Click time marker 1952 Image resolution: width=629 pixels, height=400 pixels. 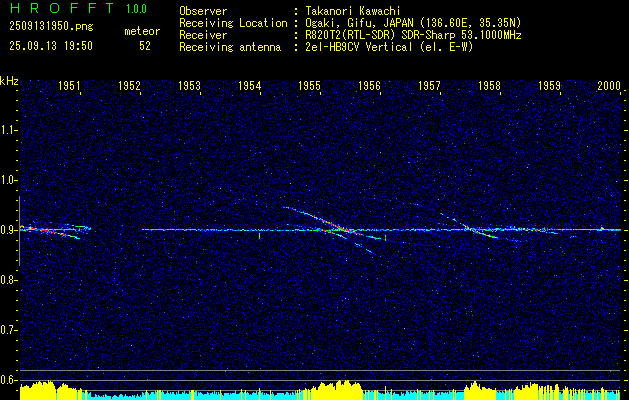coord(129,85)
